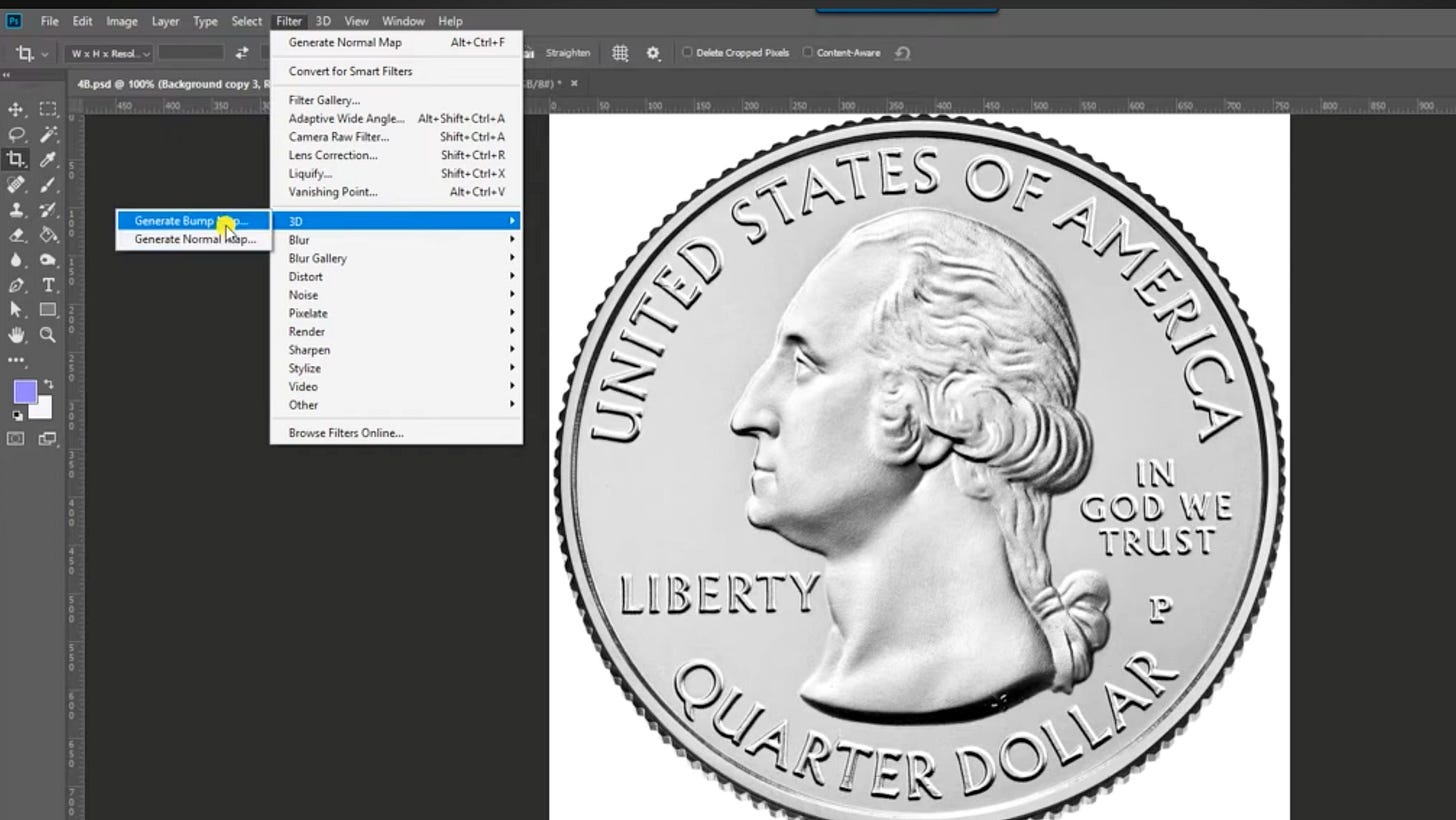Select Liquify from the Filter menu

(x=311, y=173)
